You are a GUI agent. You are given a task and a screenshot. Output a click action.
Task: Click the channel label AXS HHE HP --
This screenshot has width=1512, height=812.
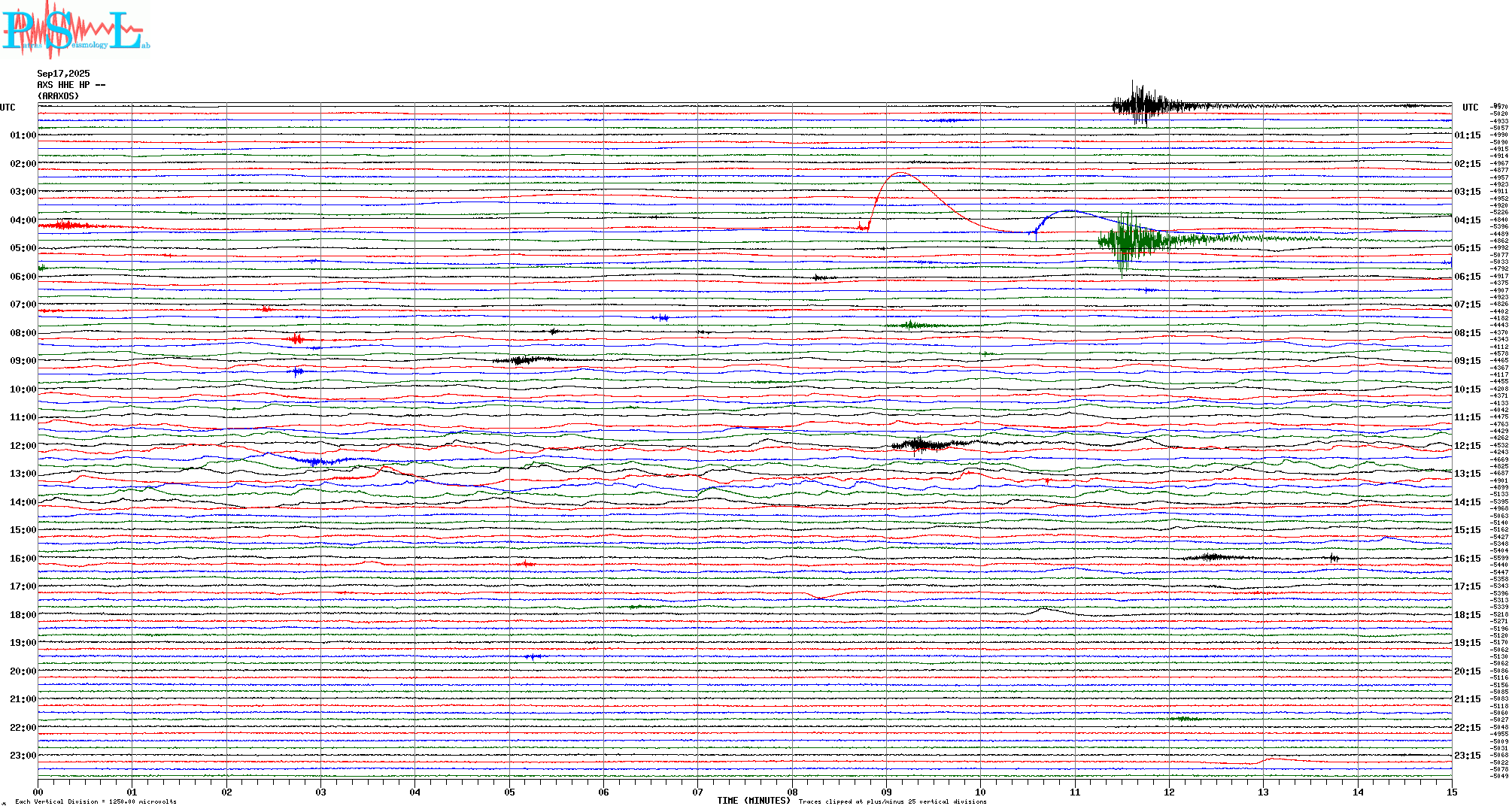coord(71,85)
